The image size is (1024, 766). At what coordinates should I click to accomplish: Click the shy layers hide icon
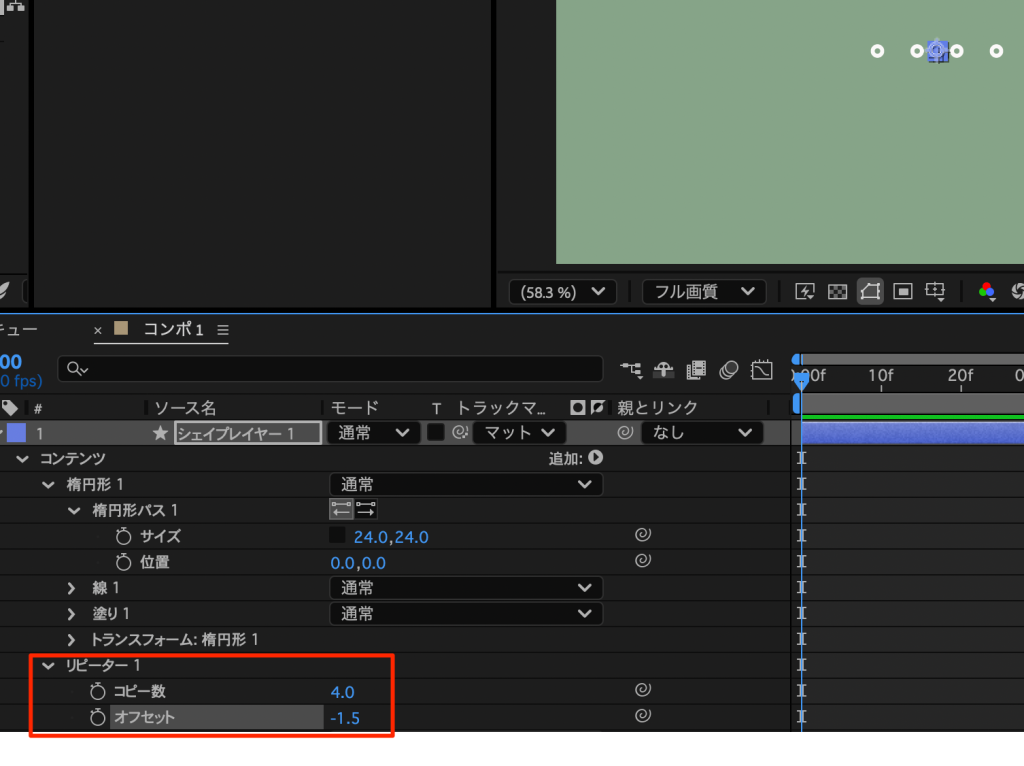coord(663,370)
